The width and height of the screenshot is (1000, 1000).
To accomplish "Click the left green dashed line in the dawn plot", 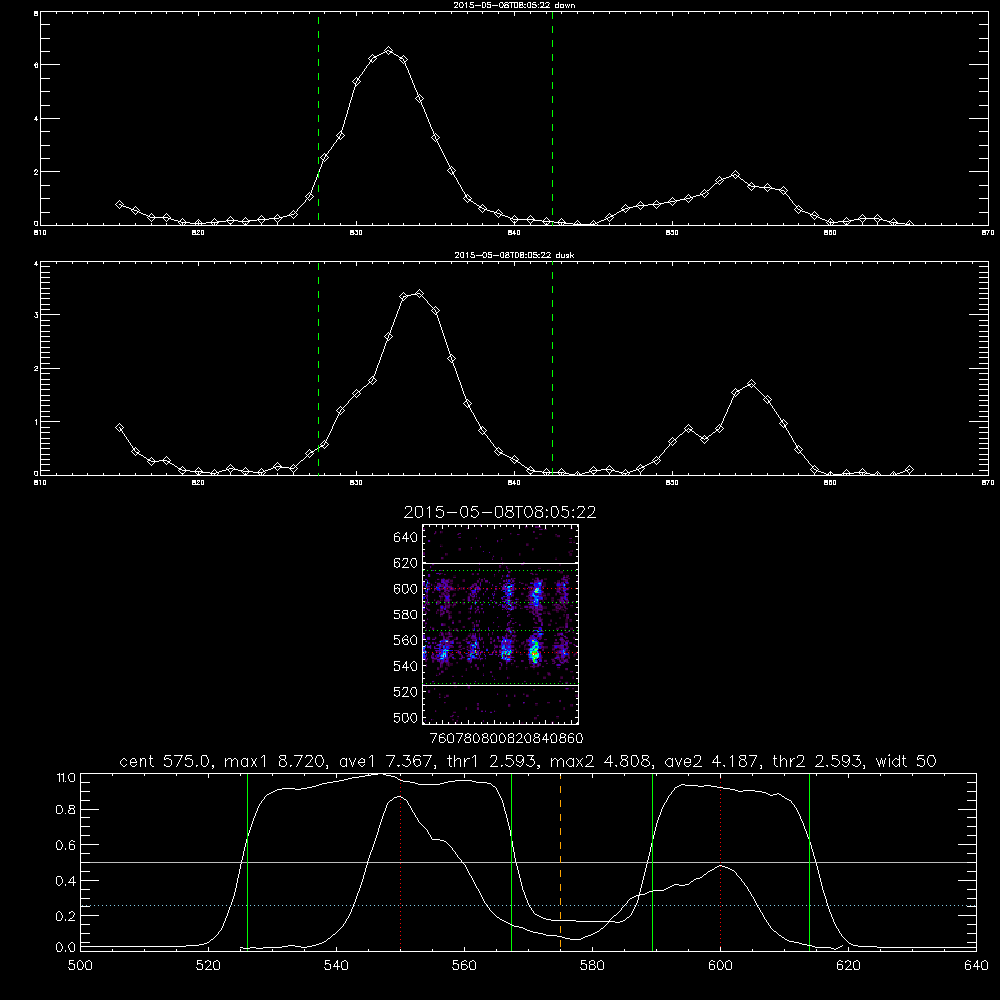I will tap(318, 118).
